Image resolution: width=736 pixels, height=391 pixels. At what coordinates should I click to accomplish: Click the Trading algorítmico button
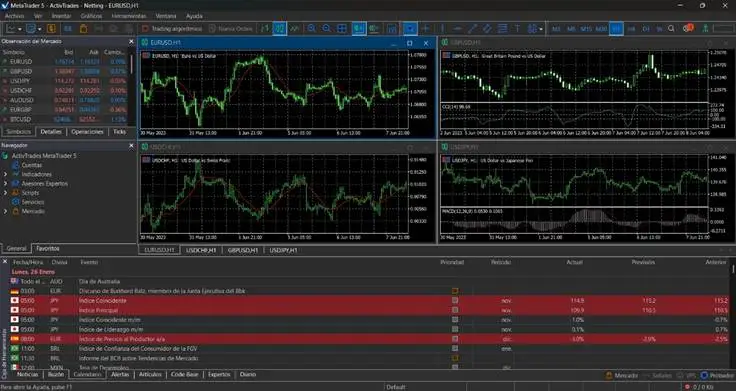[172, 29]
